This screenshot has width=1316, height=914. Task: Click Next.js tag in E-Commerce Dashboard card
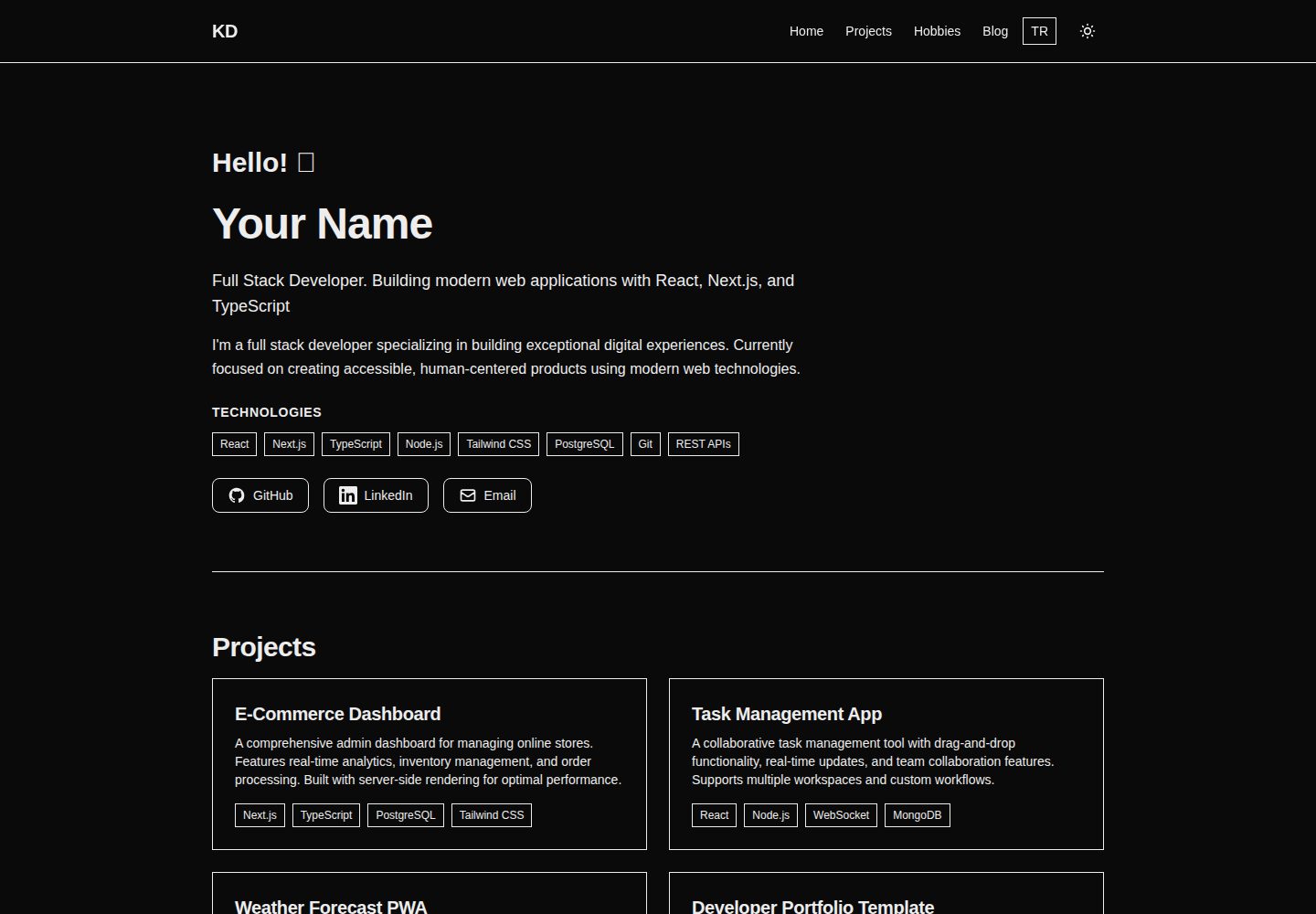(260, 815)
